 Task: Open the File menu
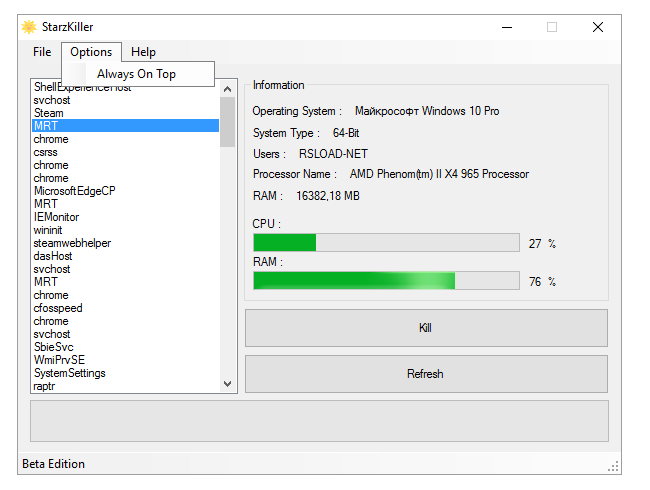42,52
